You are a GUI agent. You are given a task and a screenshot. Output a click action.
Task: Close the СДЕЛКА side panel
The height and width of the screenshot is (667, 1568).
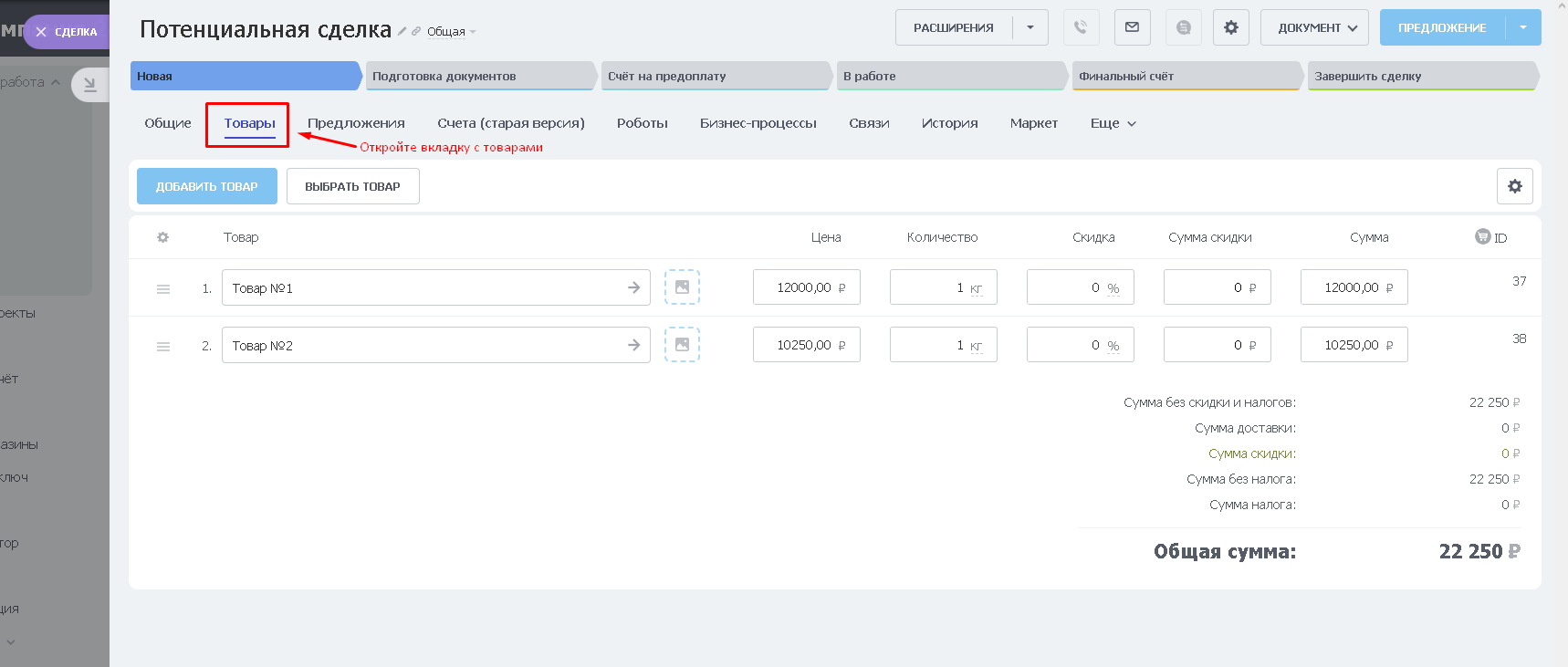[41, 32]
